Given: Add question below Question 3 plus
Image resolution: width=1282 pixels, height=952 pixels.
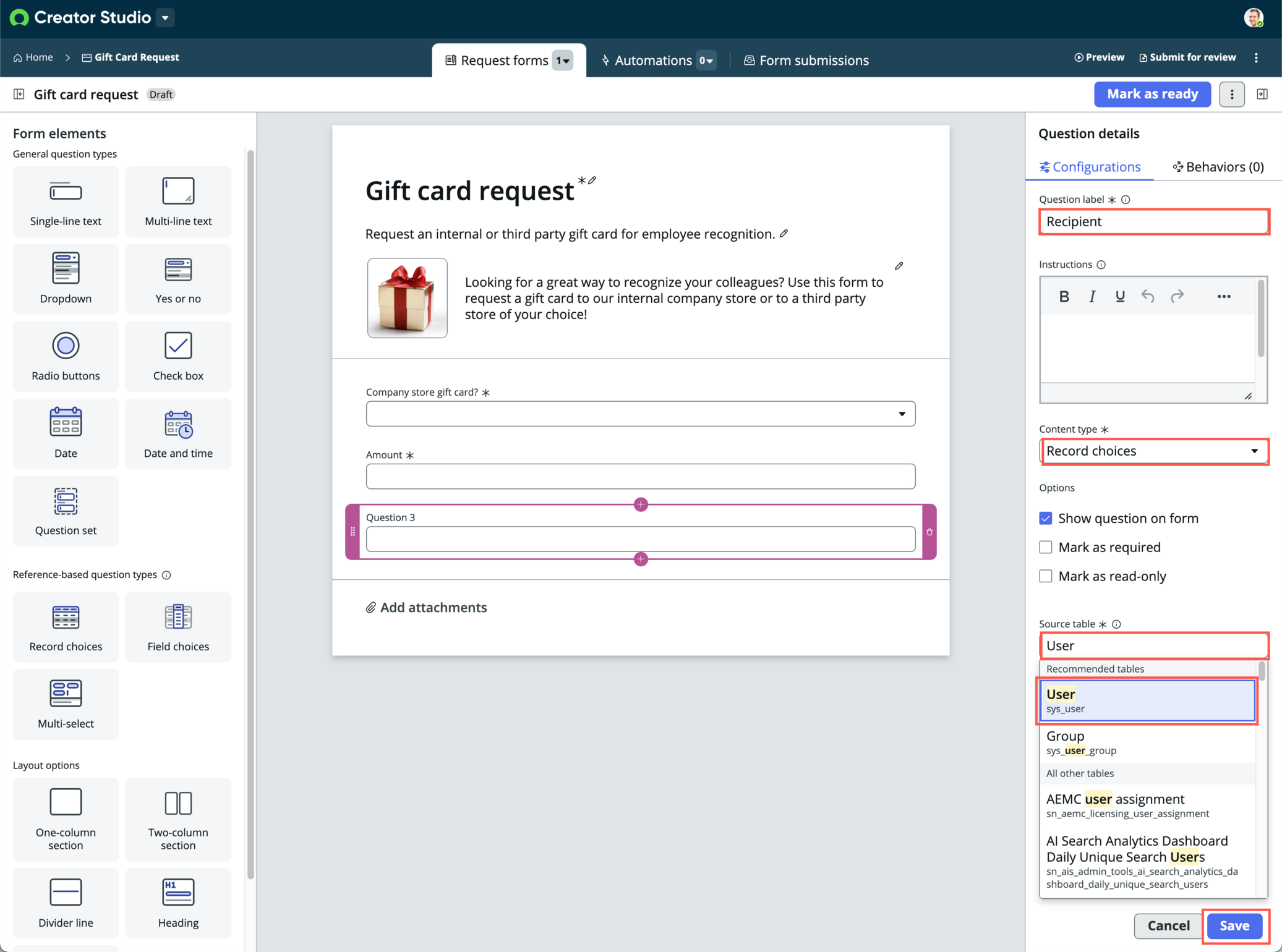Looking at the screenshot, I should click(641, 559).
